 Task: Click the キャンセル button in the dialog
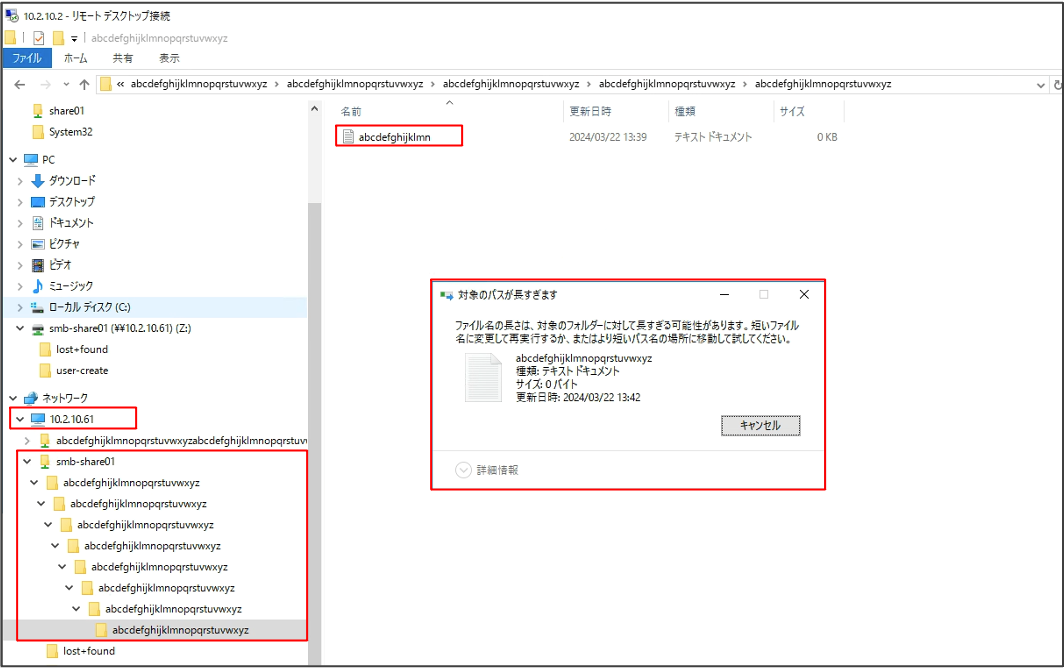[760, 425]
